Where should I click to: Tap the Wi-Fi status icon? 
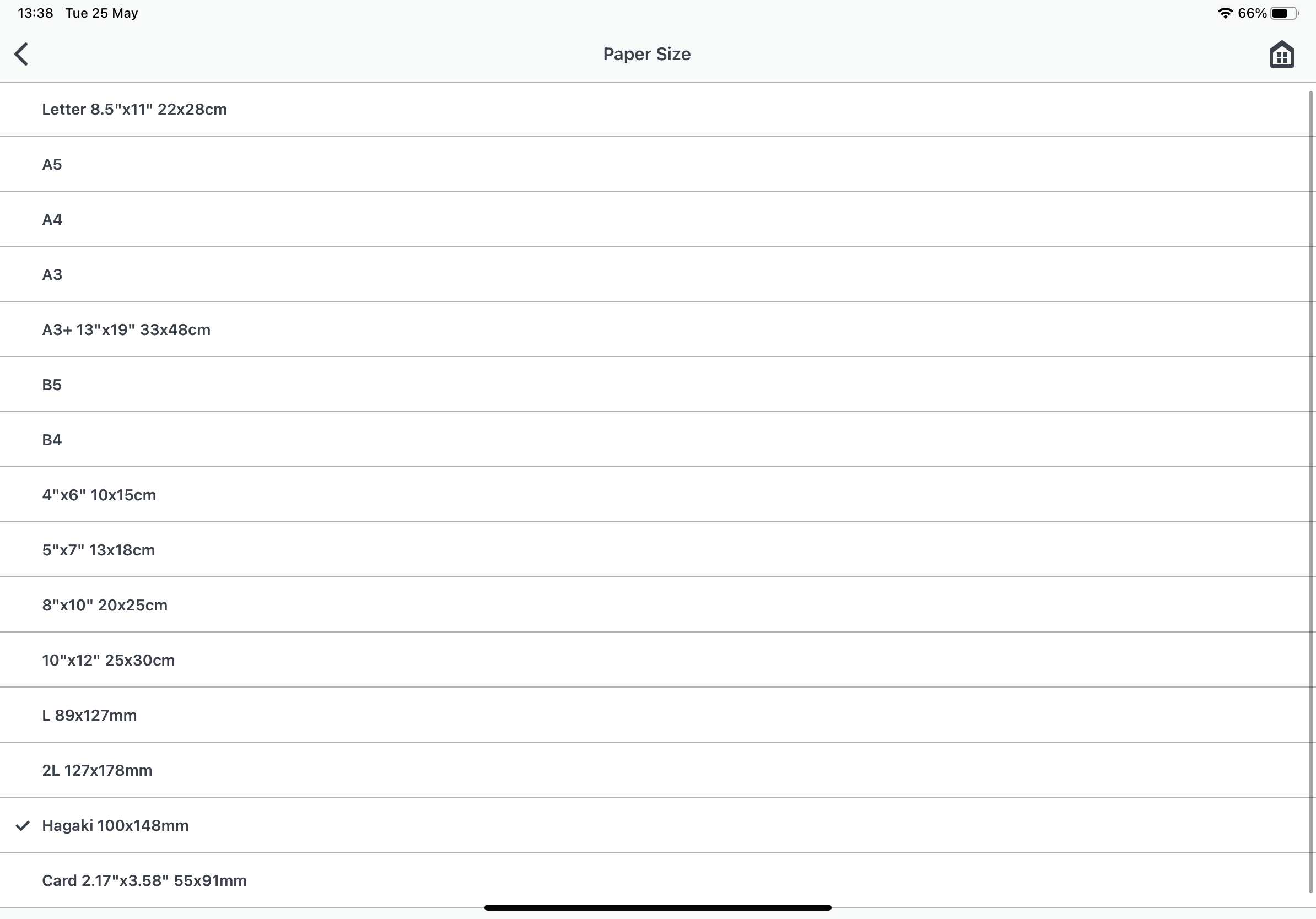click(1225, 13)
